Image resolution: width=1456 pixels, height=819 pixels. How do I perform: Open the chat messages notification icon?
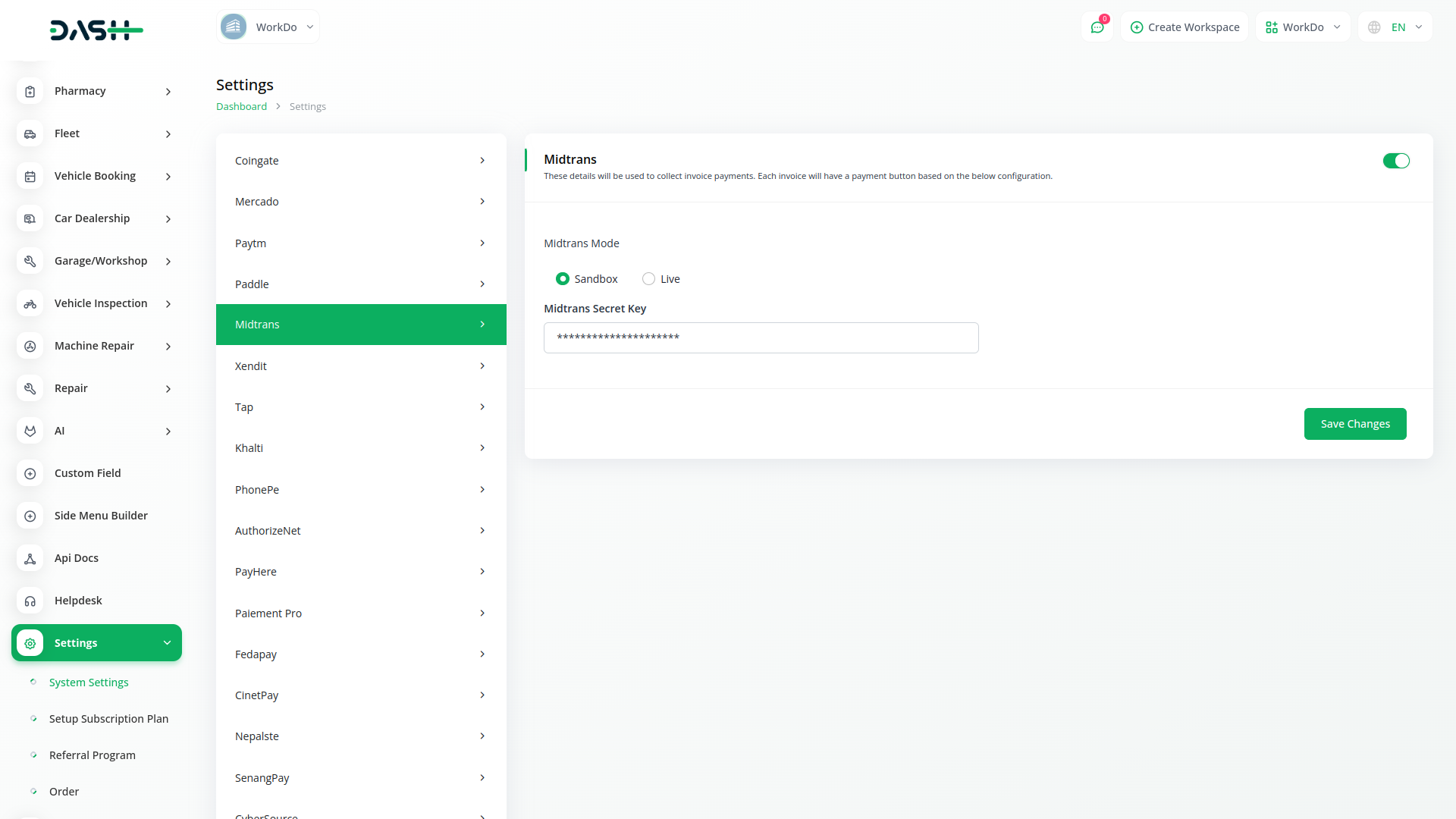click(x=1097, y=27)
